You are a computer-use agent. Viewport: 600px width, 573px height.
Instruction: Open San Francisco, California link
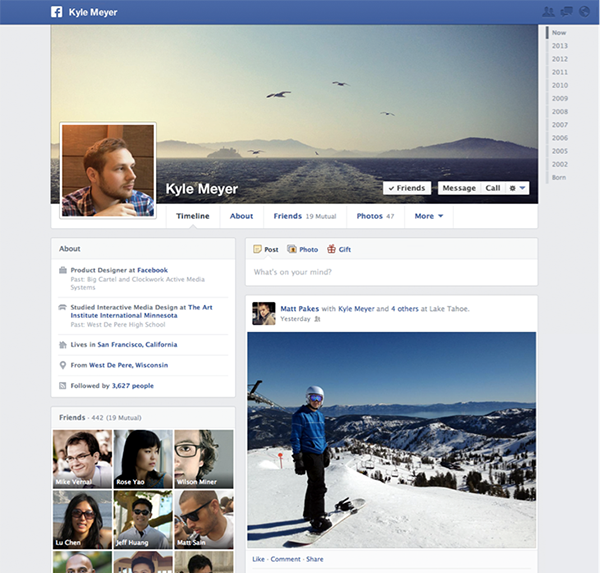(x=137, y=344)
